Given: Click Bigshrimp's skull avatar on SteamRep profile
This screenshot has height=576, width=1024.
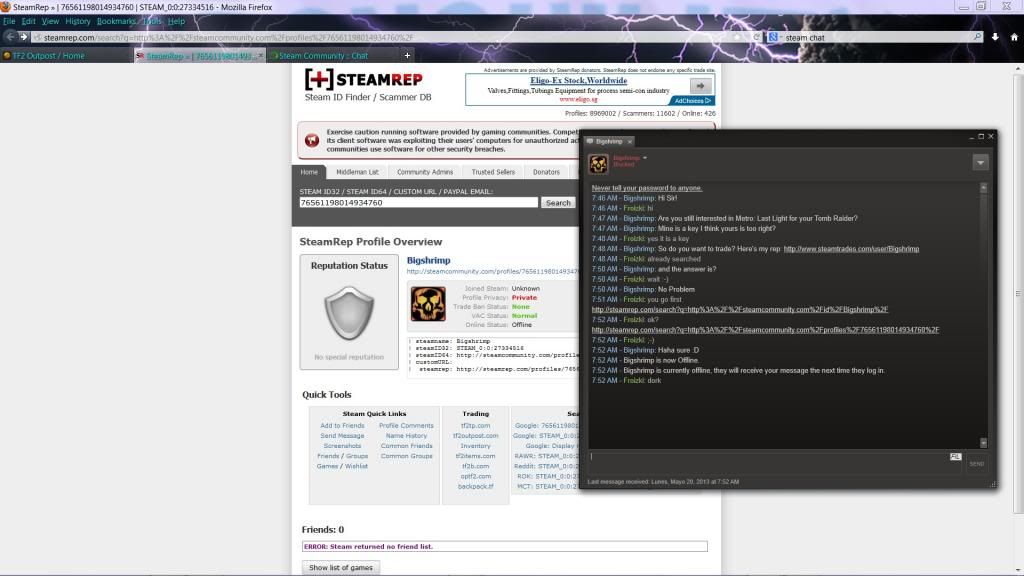Looking at the screenshot, I should (x=428, y=304).
